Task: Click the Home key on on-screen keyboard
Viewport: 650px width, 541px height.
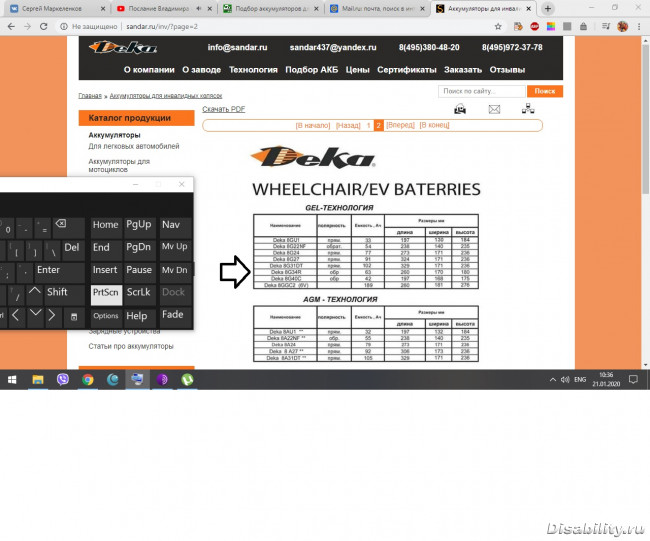Action: [106, 227]
